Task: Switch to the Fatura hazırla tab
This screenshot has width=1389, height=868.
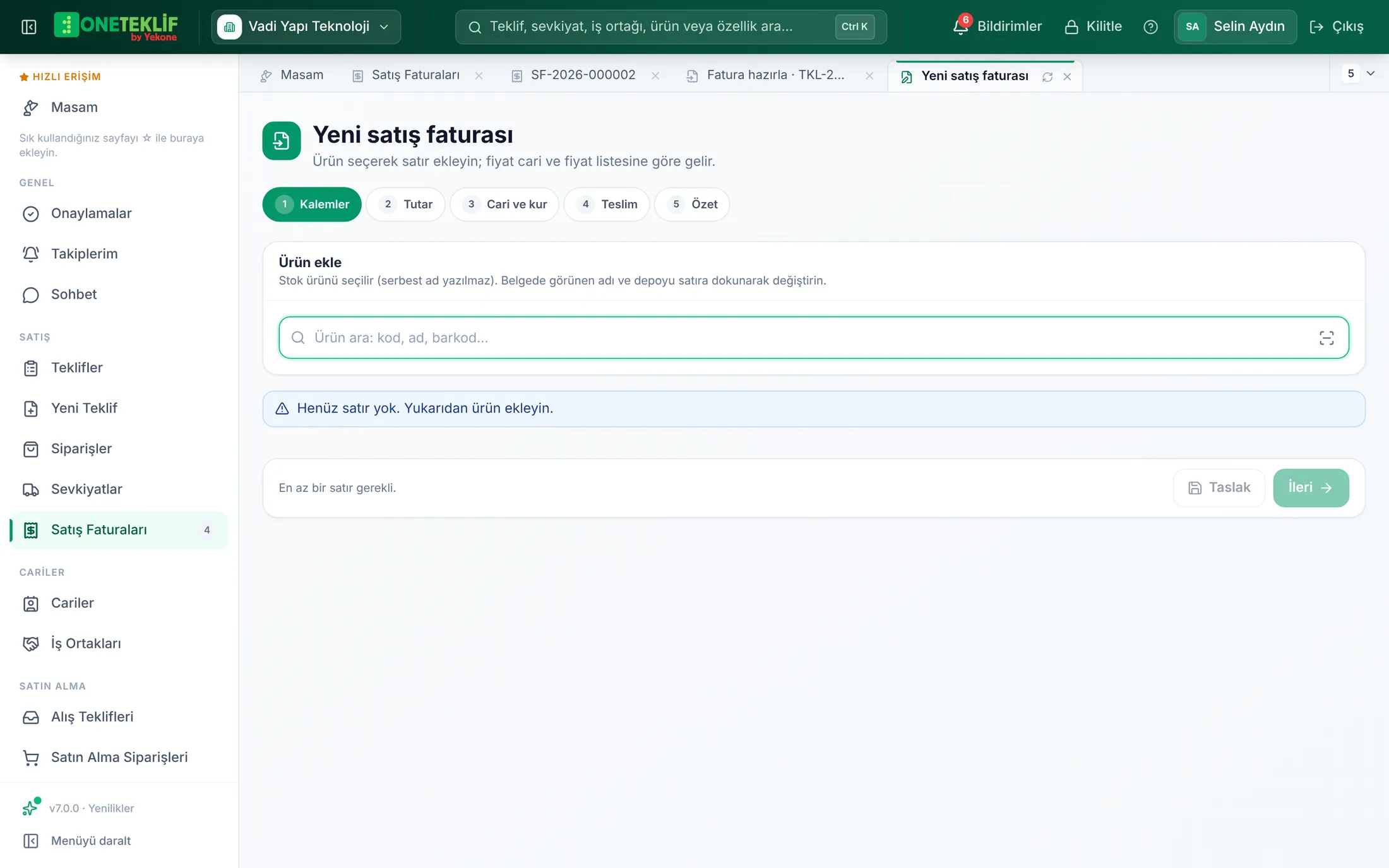Action: (767, 75)
